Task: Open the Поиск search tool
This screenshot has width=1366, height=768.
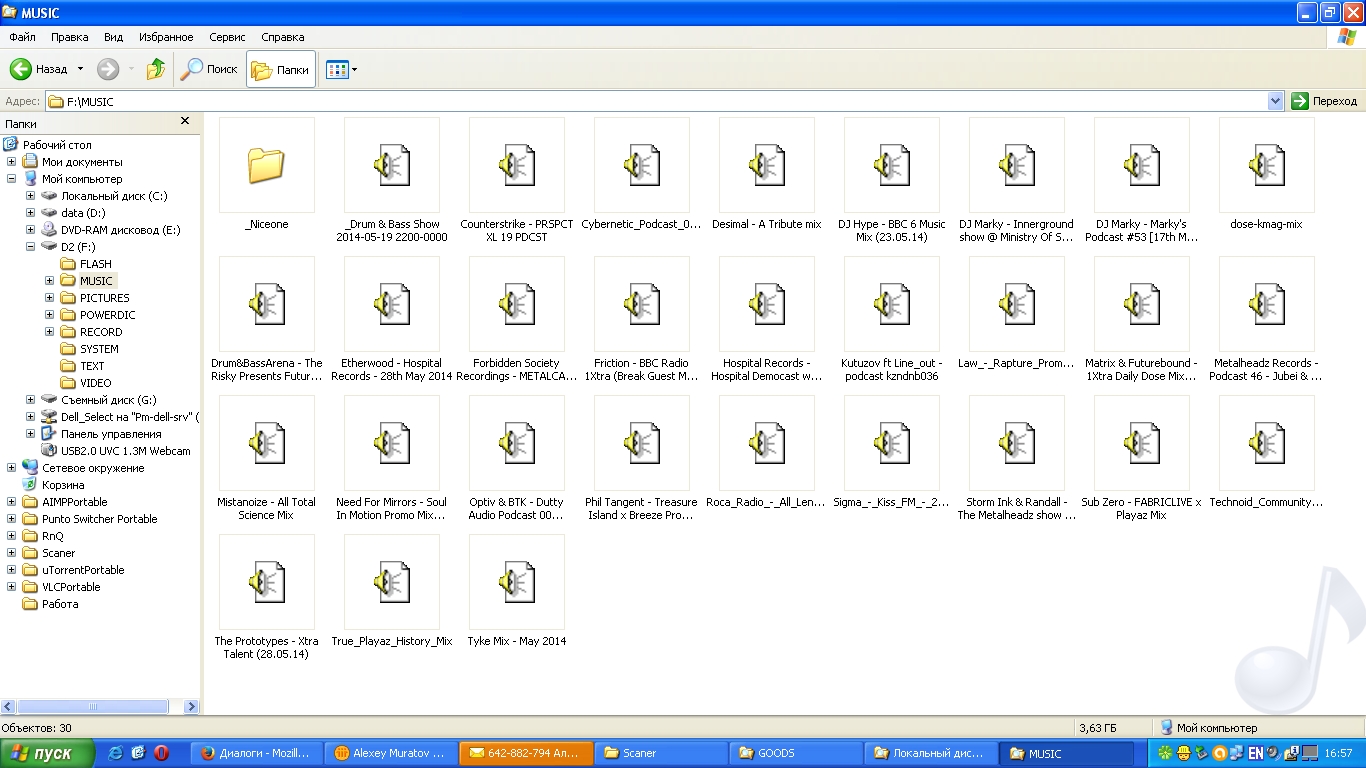Action: (x=209, y=69)
